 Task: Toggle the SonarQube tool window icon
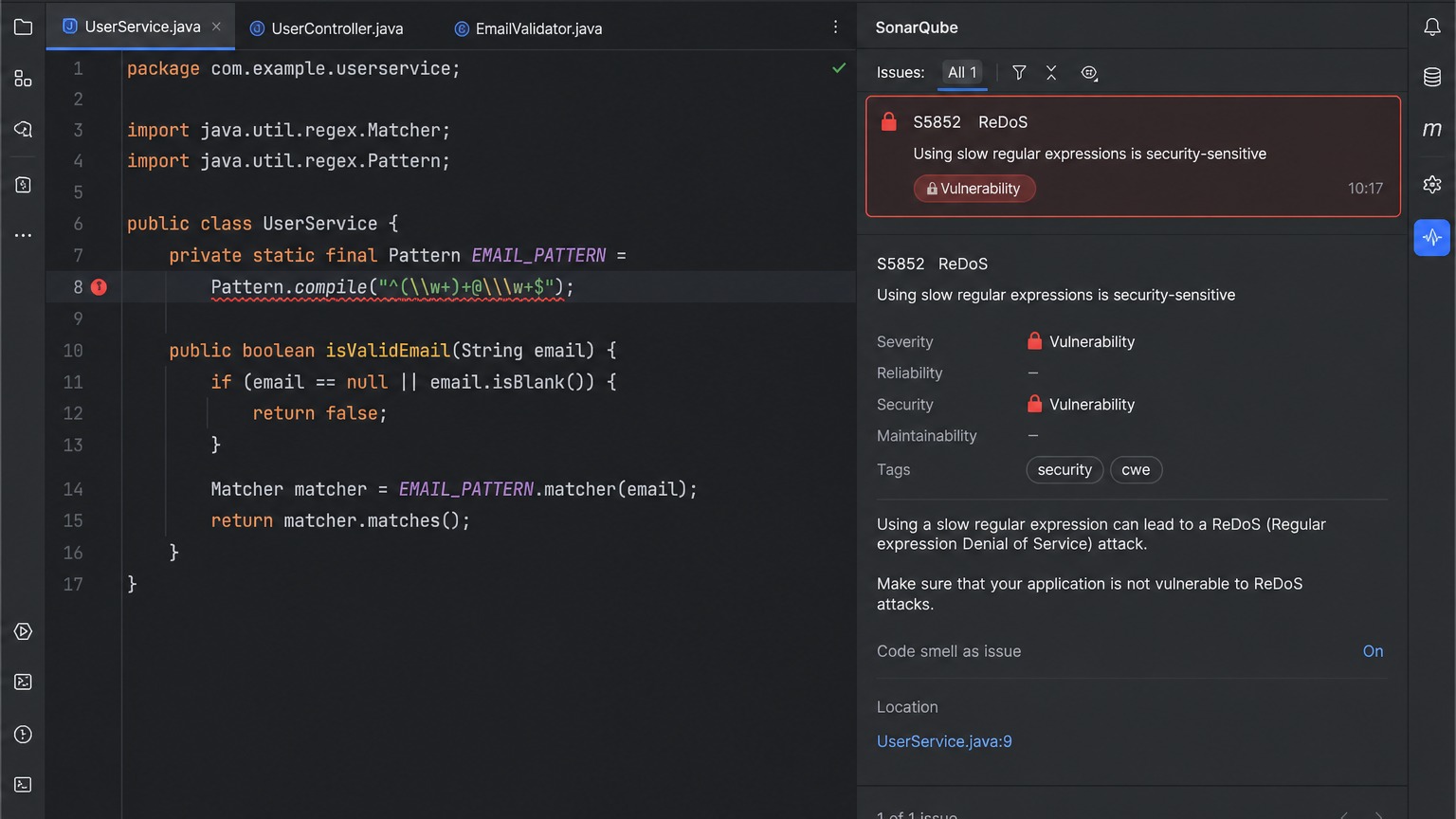pyautogui.click(x=1432, y=237)
